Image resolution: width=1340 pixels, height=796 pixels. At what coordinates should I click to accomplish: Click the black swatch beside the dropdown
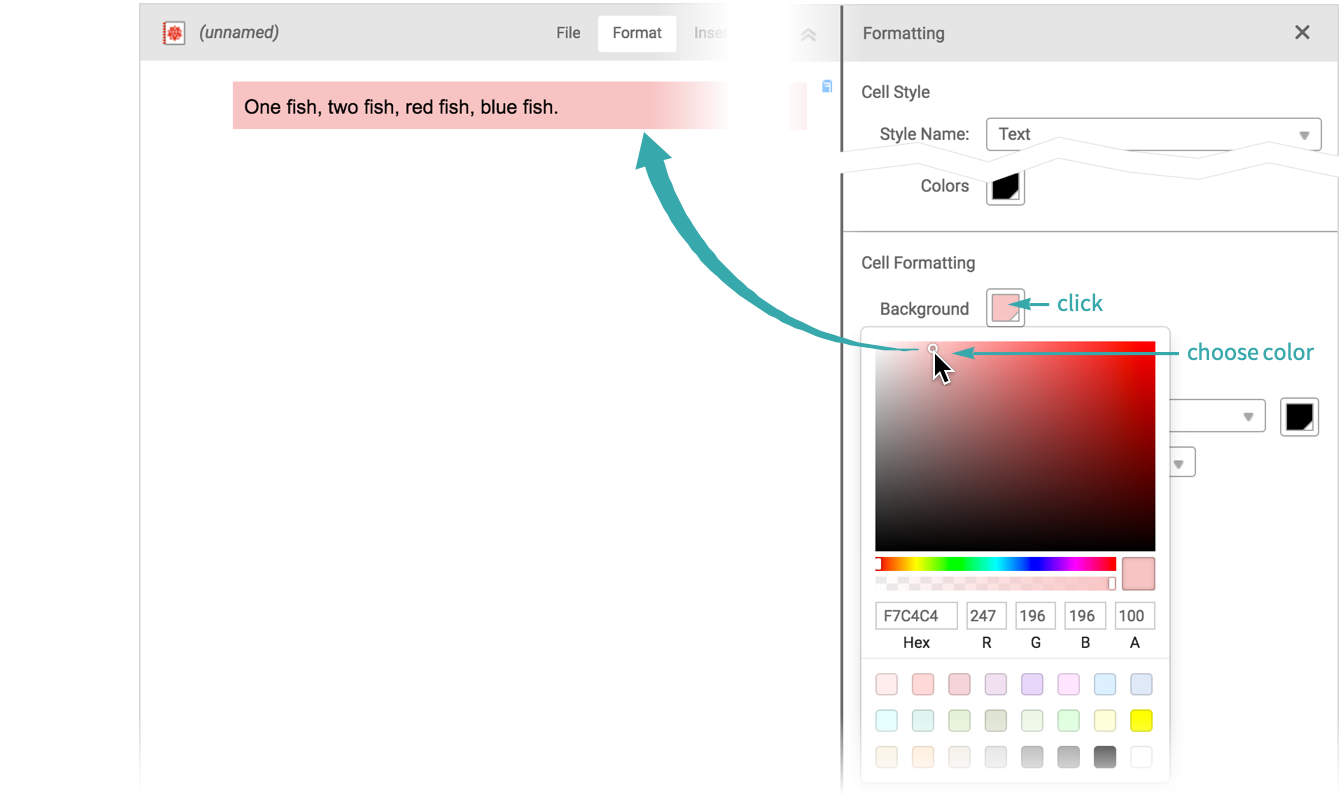tap(1299, 417)
